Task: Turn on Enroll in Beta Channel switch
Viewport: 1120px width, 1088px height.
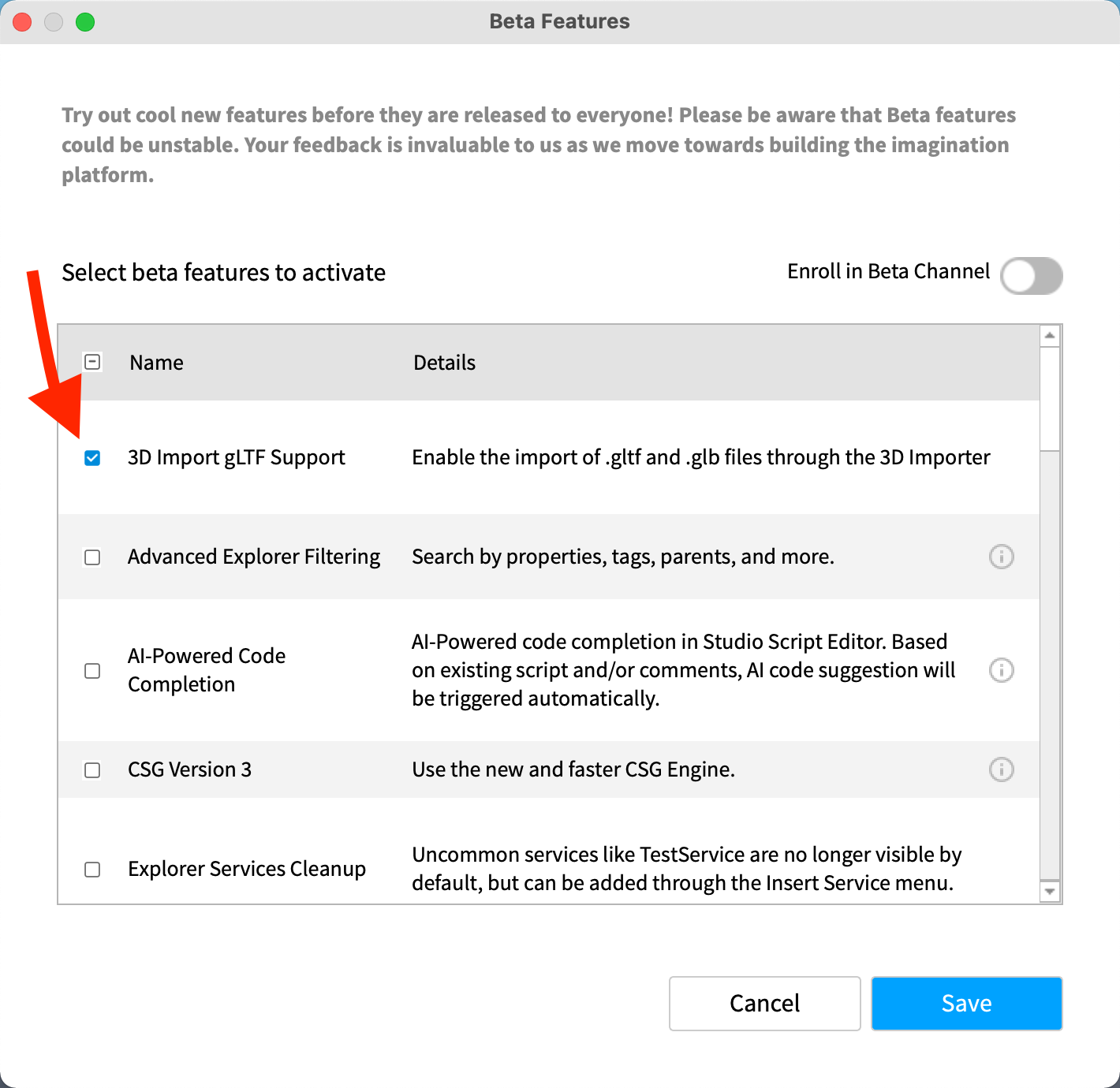Action: pyautogui.click(x=1031, y=276)
